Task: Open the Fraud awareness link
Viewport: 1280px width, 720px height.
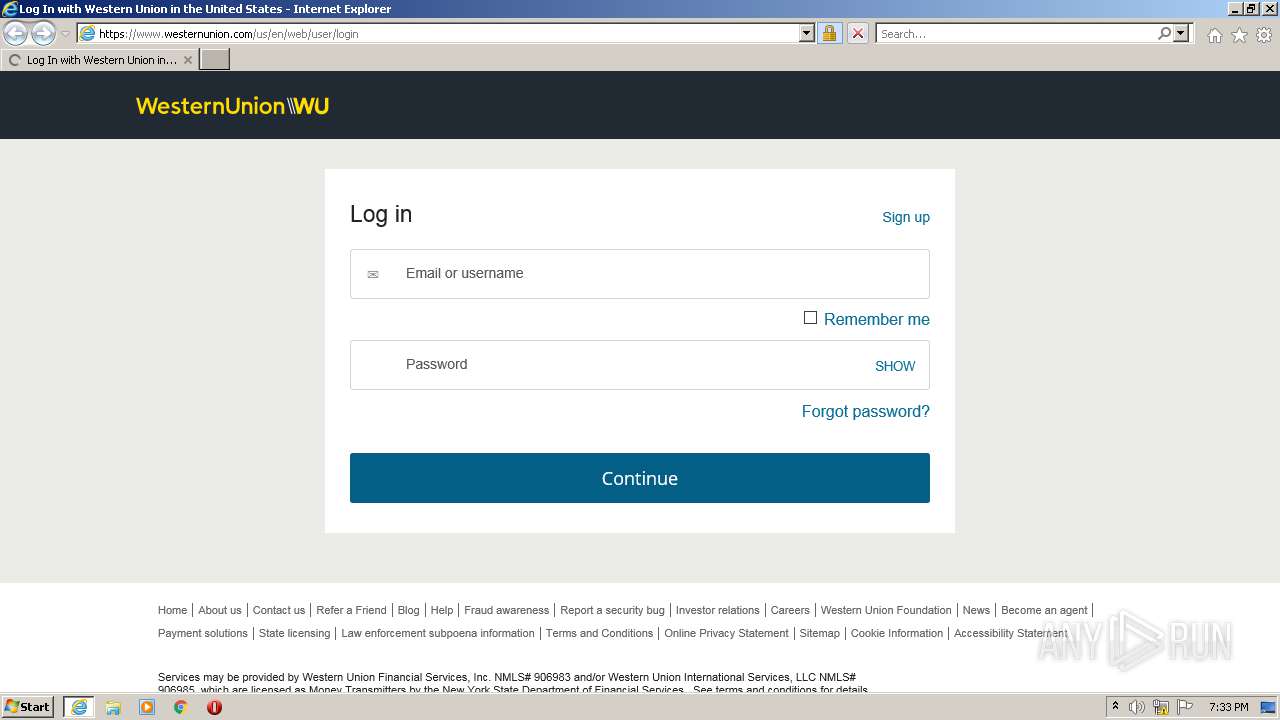Action: [506, 610]
